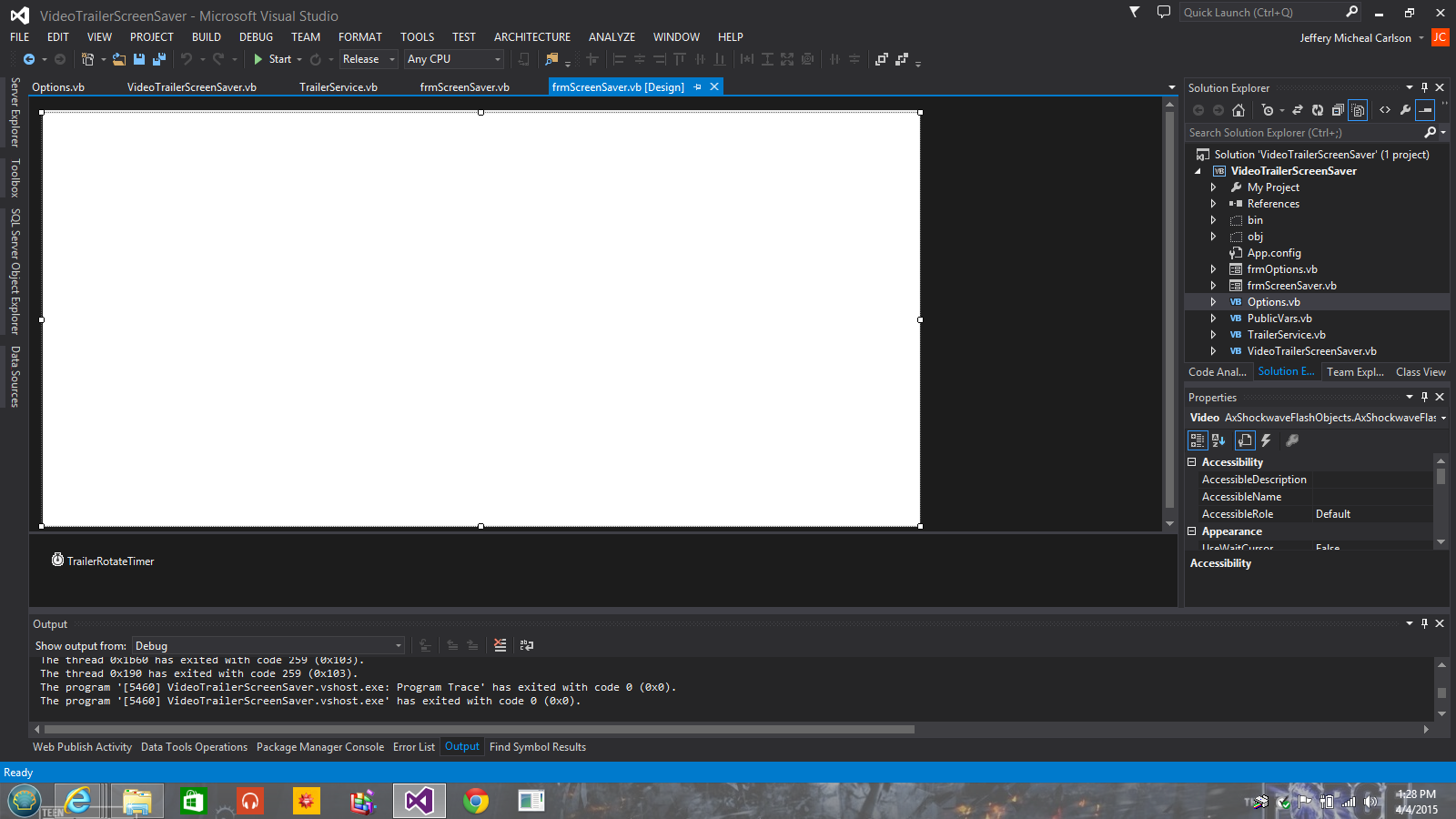Toggle Show All Files in Solution Explorer

coord(1358,110)
